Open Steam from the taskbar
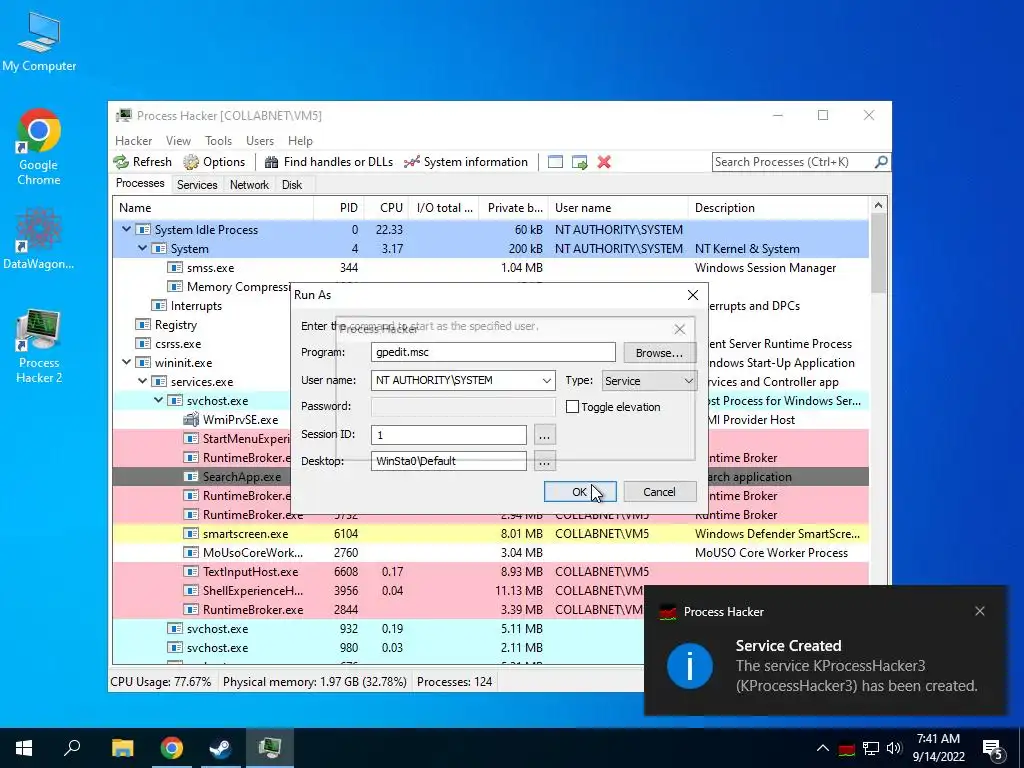The image size is (1024, 768). pyautogui.click(x=221, y=748)
